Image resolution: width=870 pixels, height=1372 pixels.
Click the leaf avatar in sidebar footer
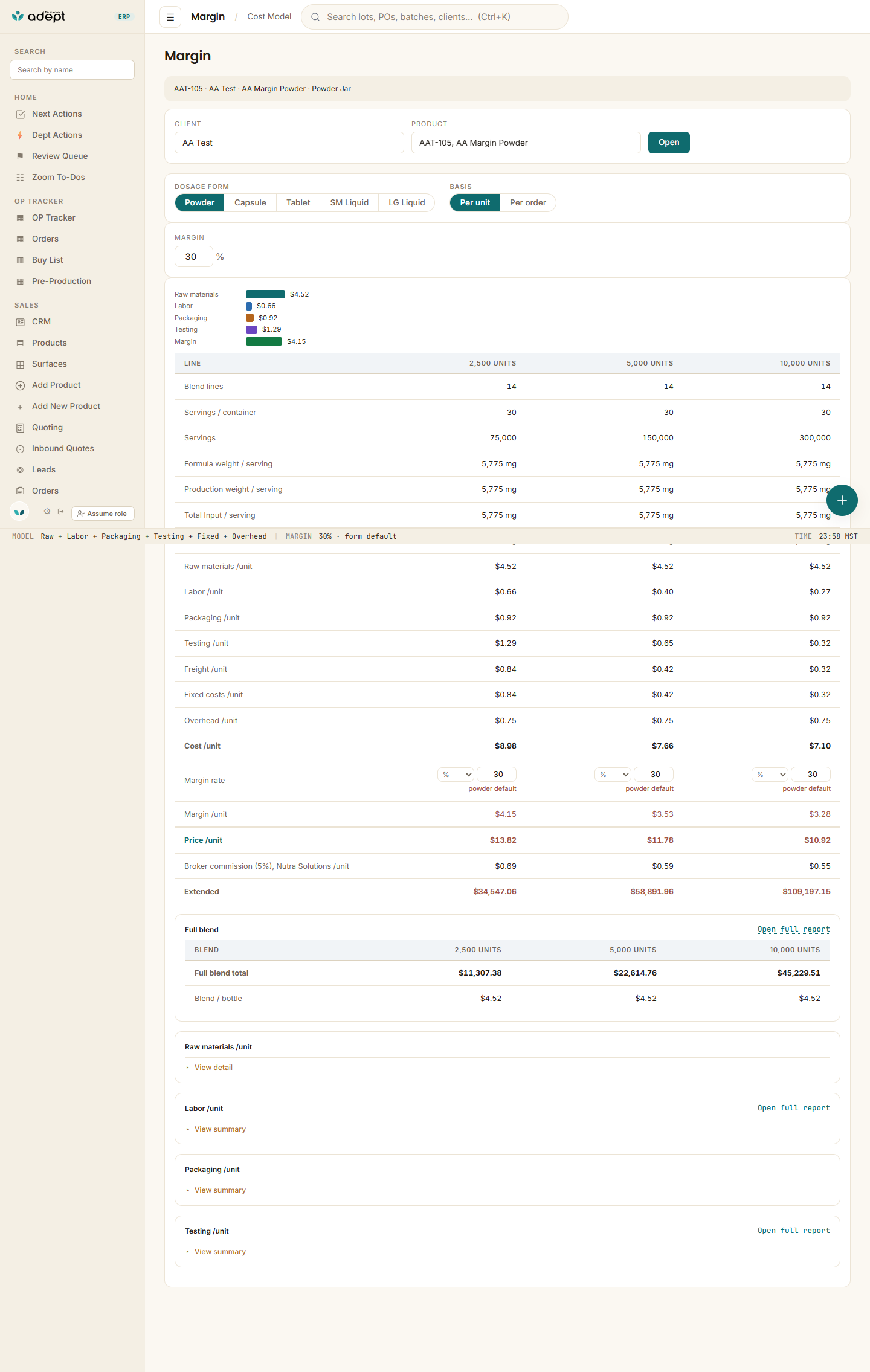click(19, 512)
